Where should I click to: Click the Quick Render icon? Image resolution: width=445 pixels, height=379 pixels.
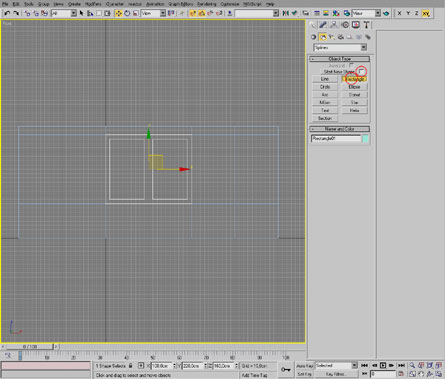pos(386,13)
